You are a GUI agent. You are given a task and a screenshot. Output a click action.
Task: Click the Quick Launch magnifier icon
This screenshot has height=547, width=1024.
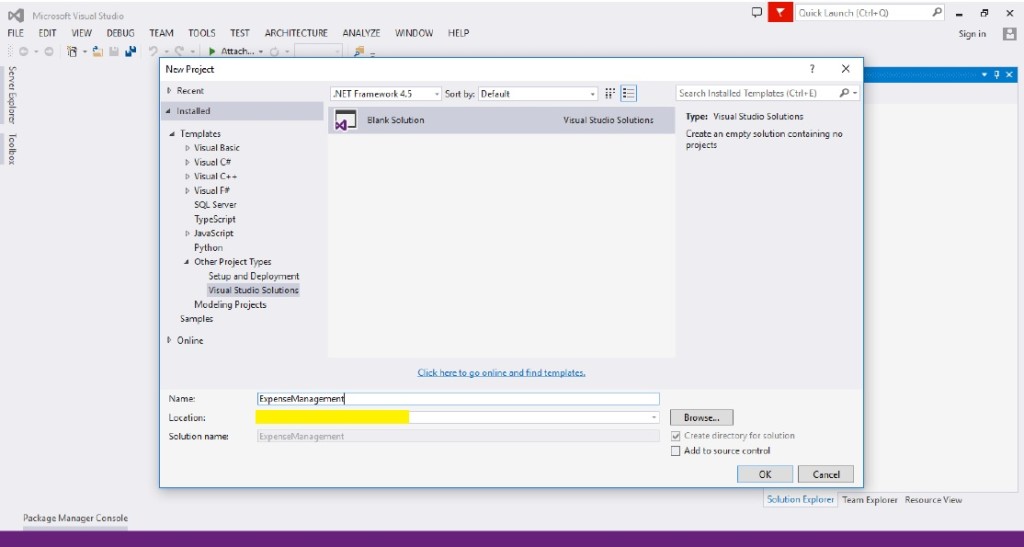tap(936, 12)
